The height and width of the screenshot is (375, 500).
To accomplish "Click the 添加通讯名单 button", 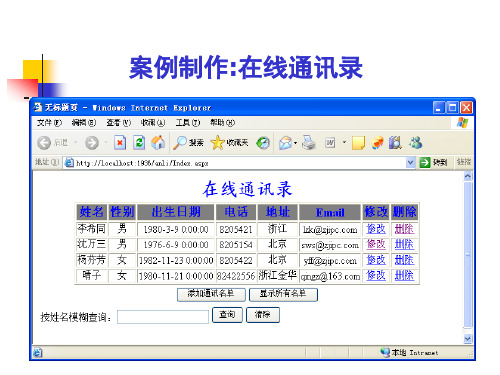I will 211,295.
